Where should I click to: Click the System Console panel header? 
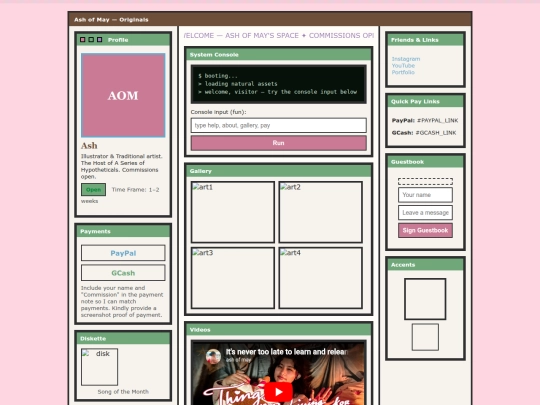(x=279, y=54)
